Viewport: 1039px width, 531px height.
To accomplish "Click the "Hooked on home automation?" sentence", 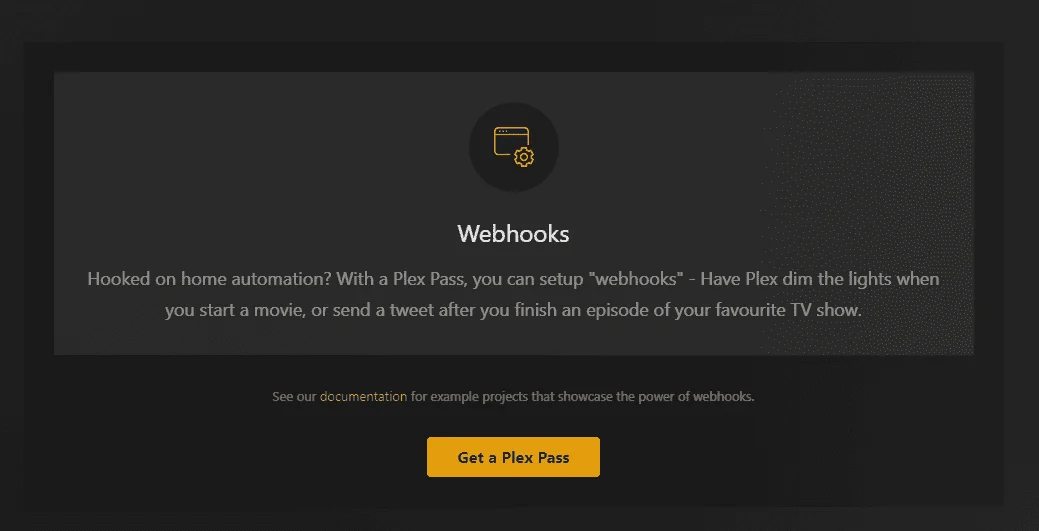I will tap(209, 278).
